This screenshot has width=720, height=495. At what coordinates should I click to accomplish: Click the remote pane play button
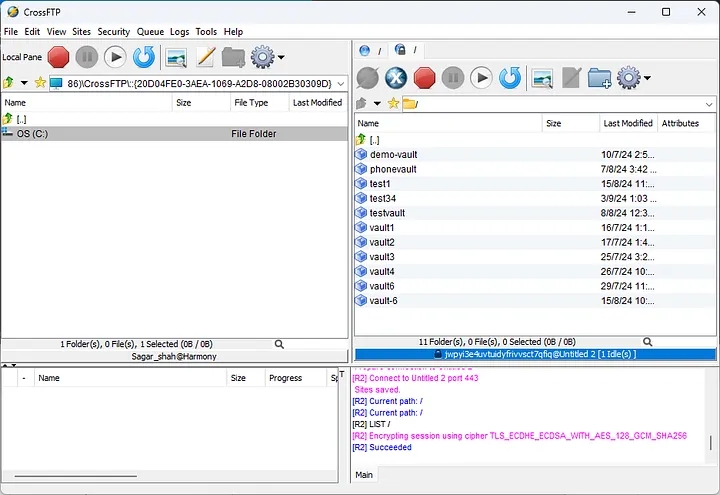coord(481,78)
